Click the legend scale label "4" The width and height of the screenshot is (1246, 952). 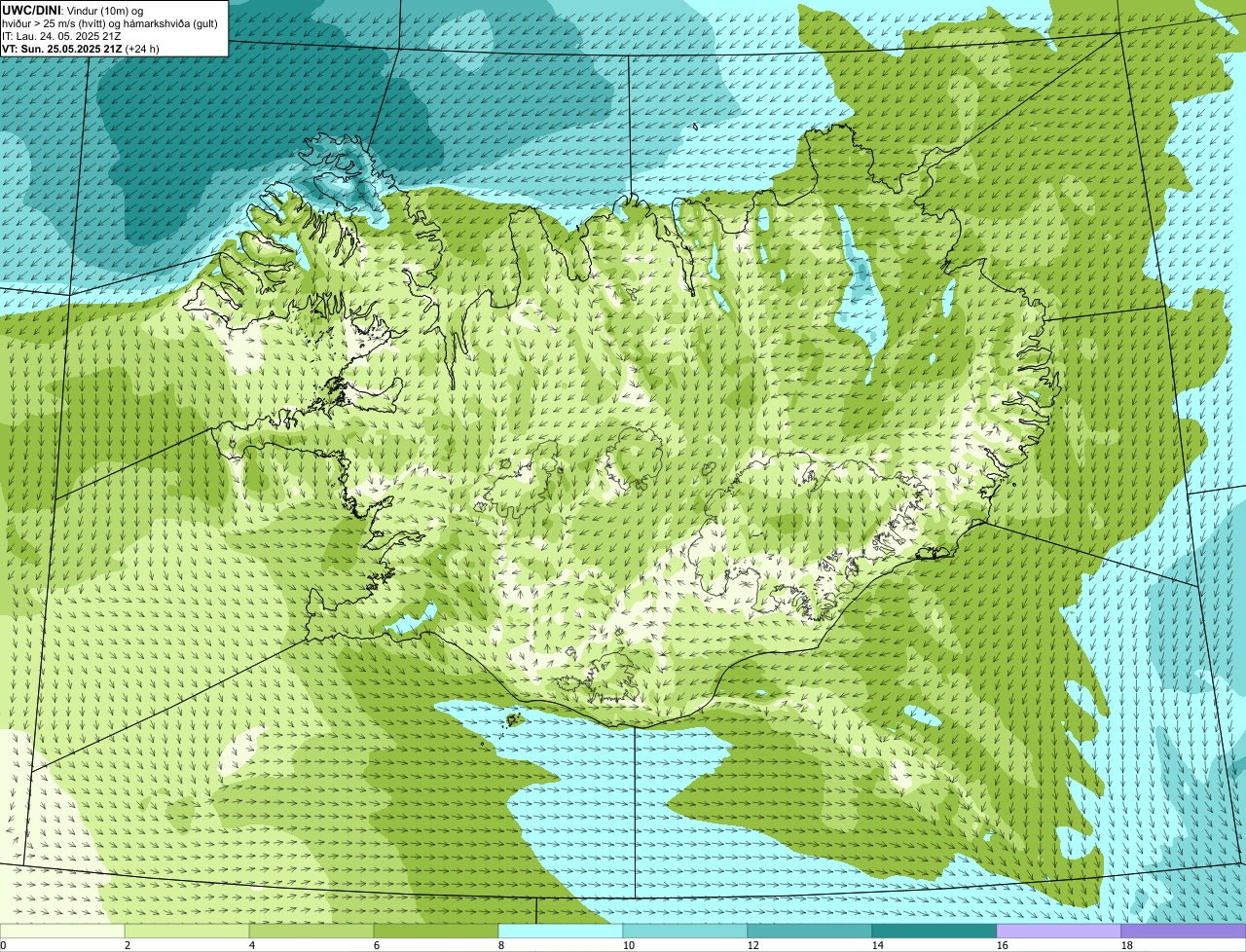point(252,945)
